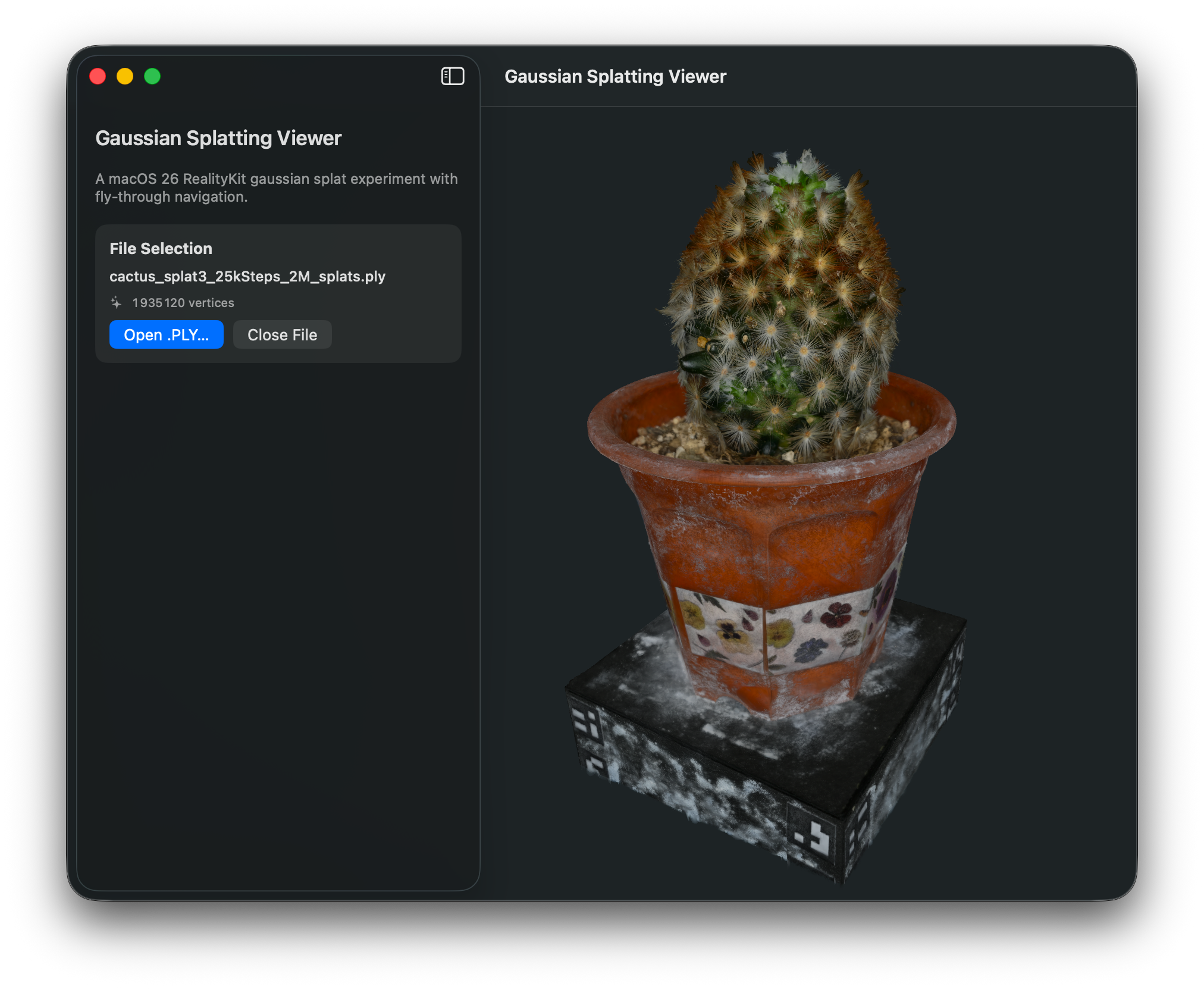Click the Gaussian Splatting Viewer title bar text

[x=616, y=76]
